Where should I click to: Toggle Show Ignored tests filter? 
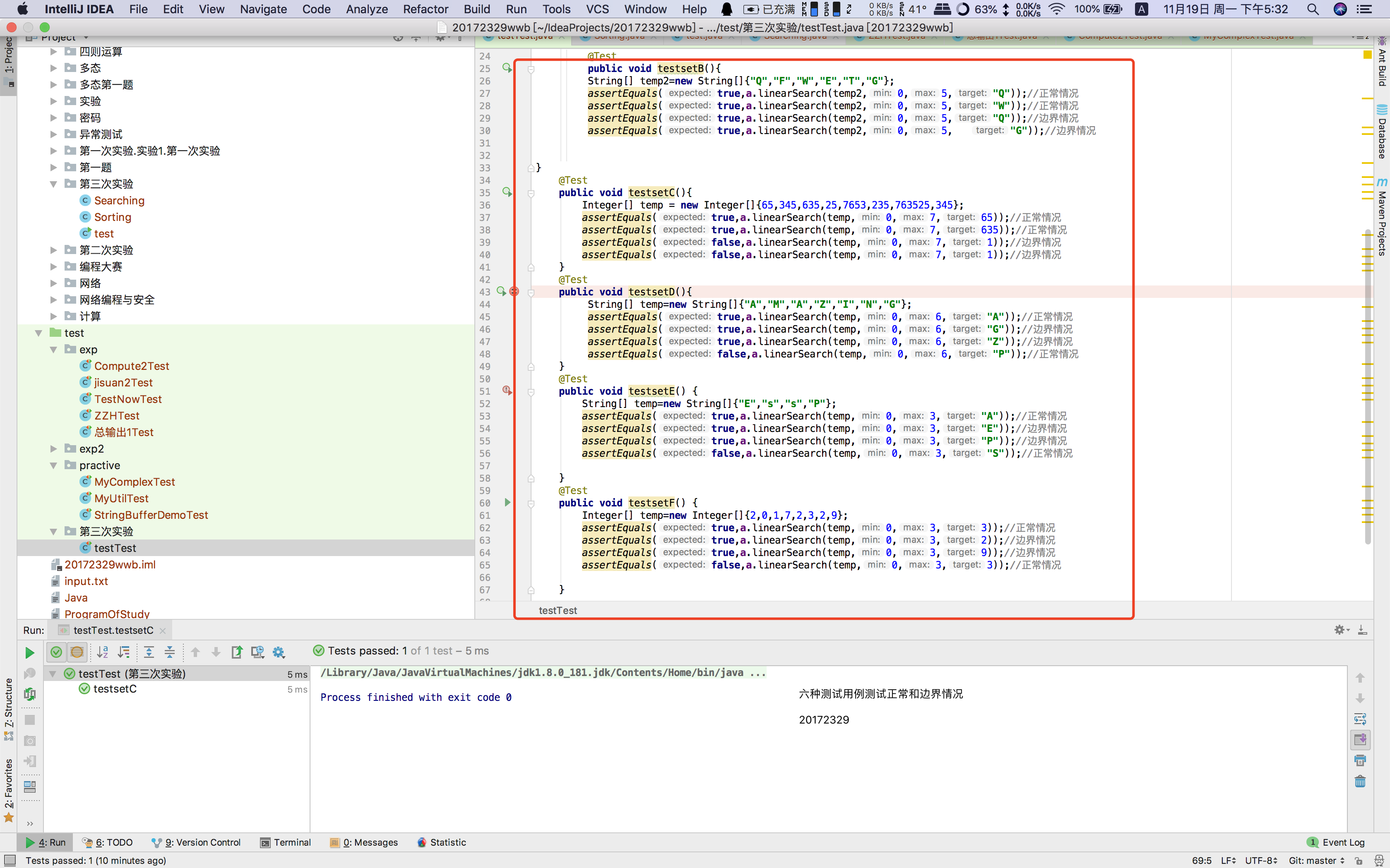(x=77, y=652)
